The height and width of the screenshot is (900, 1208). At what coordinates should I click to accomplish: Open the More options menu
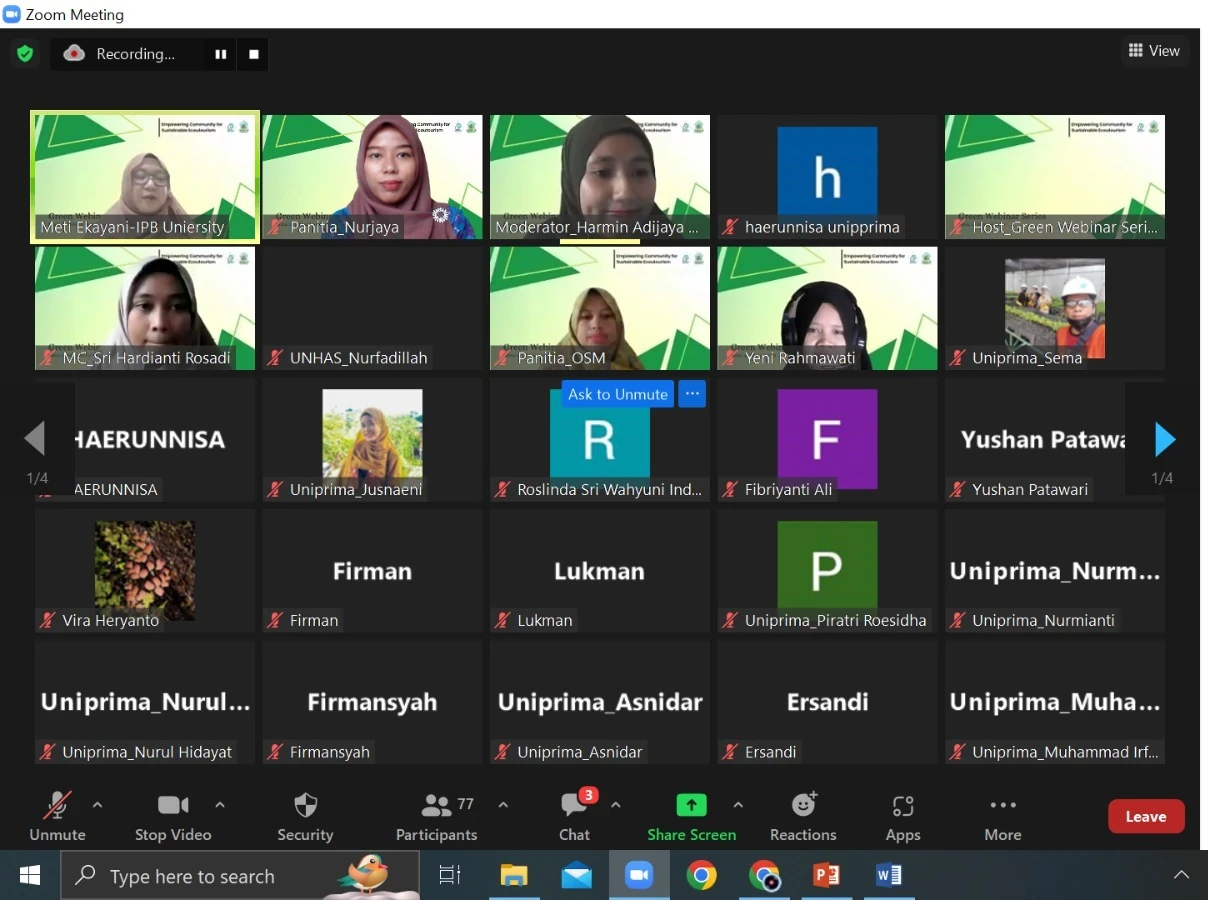(x=1003, y=817)
